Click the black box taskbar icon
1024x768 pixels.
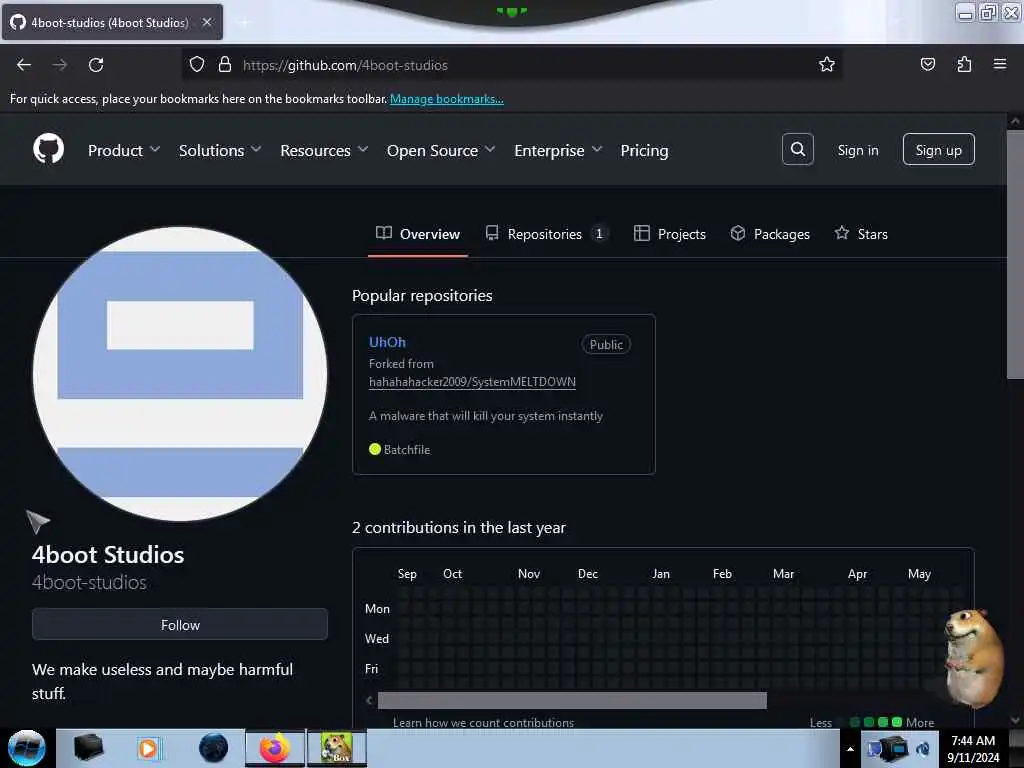pos(88,748)
